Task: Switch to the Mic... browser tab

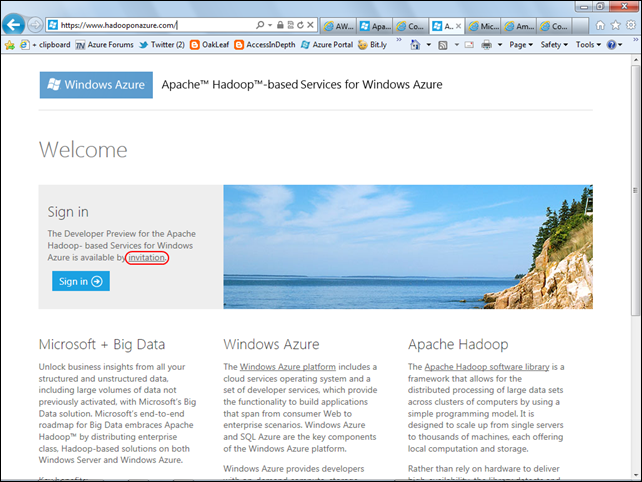Action: tap(484, 26)
